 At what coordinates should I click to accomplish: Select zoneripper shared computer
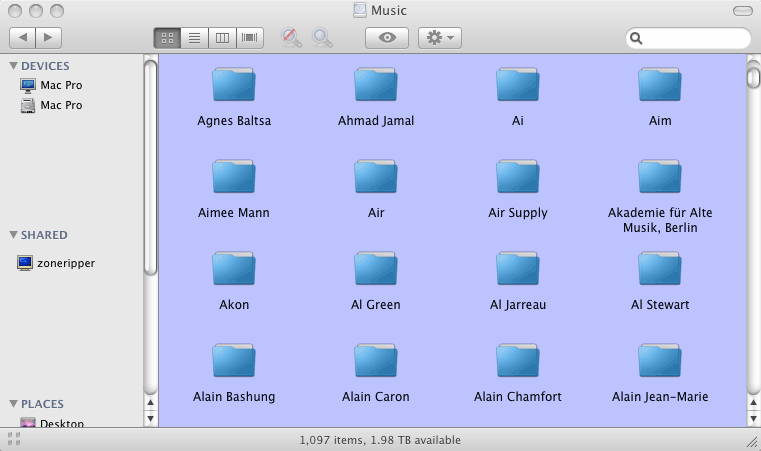click(56, 263)
